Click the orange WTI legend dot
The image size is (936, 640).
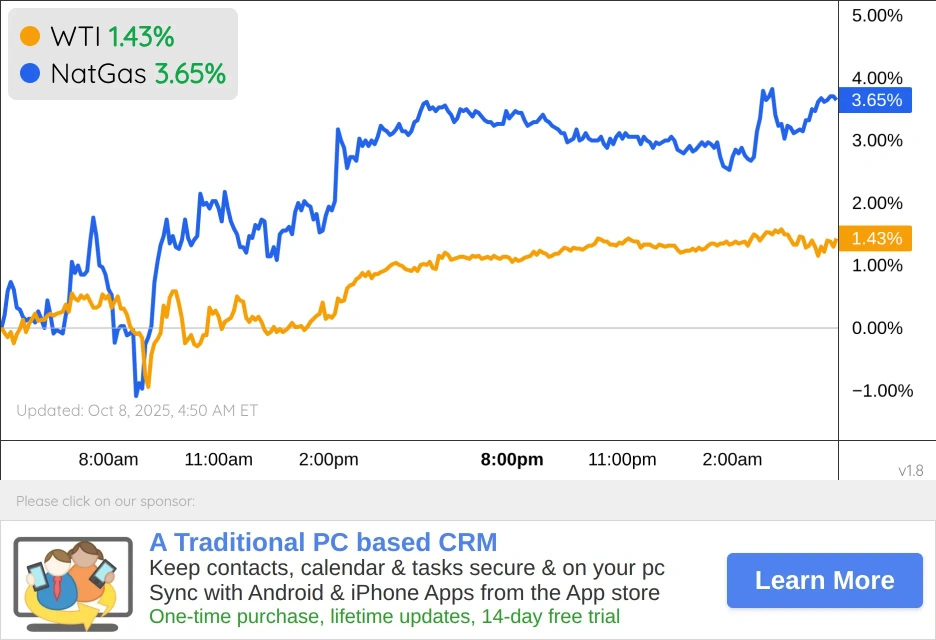tap(30, 37)
